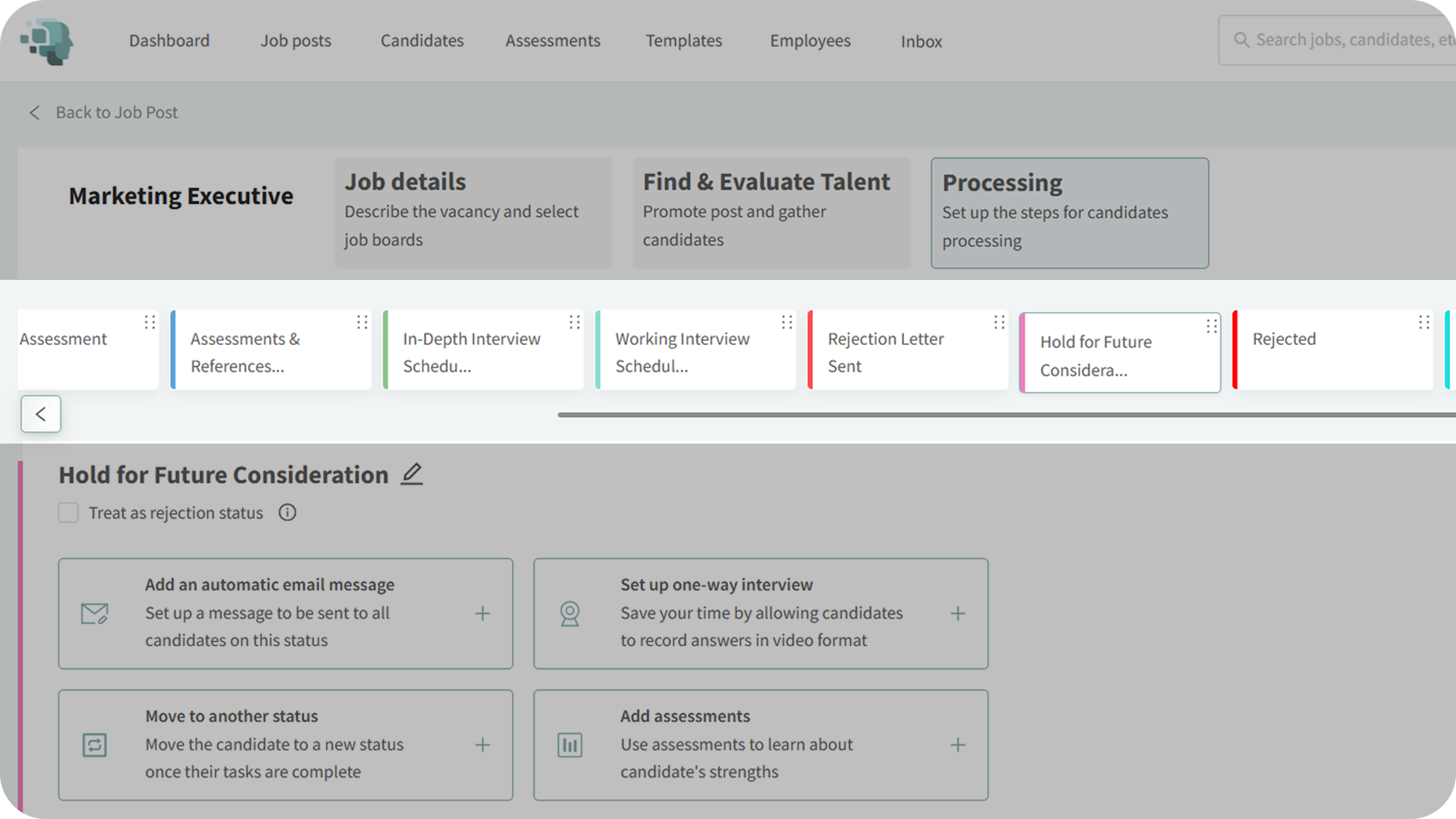Click the pencil edit icon beside status title

[x=411, y=475]
